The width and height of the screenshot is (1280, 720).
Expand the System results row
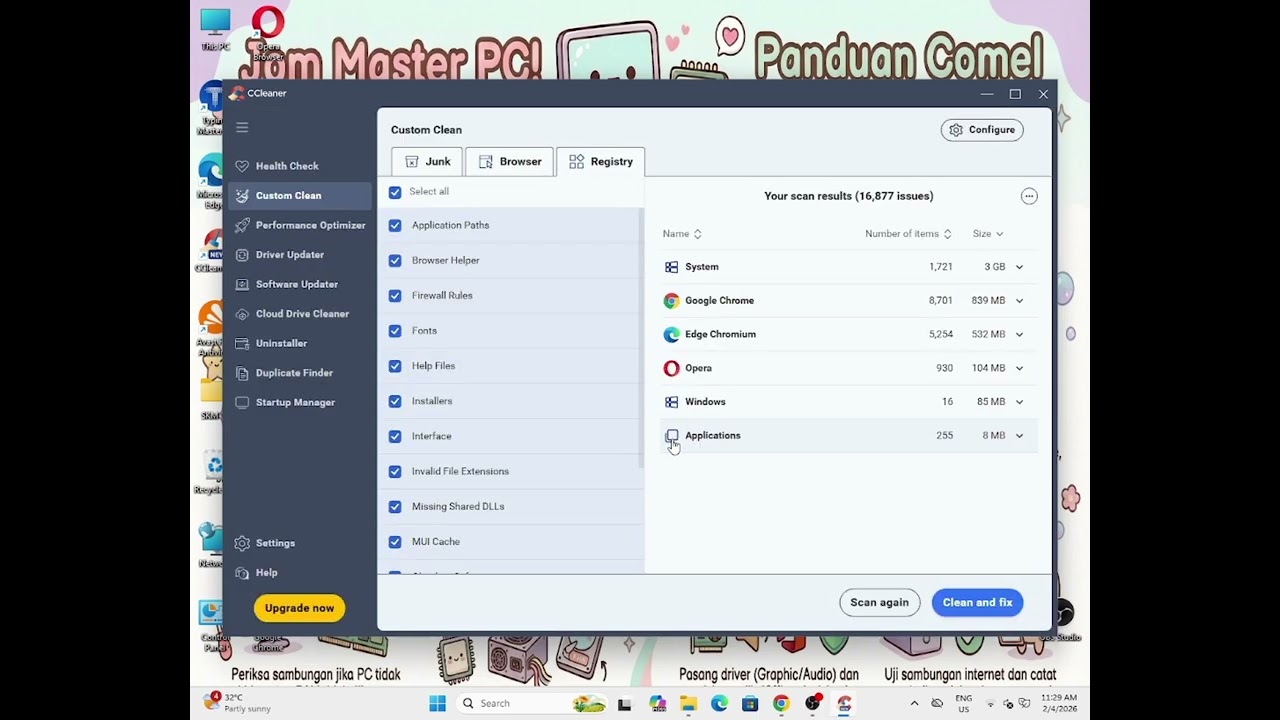pos(1019,267)
